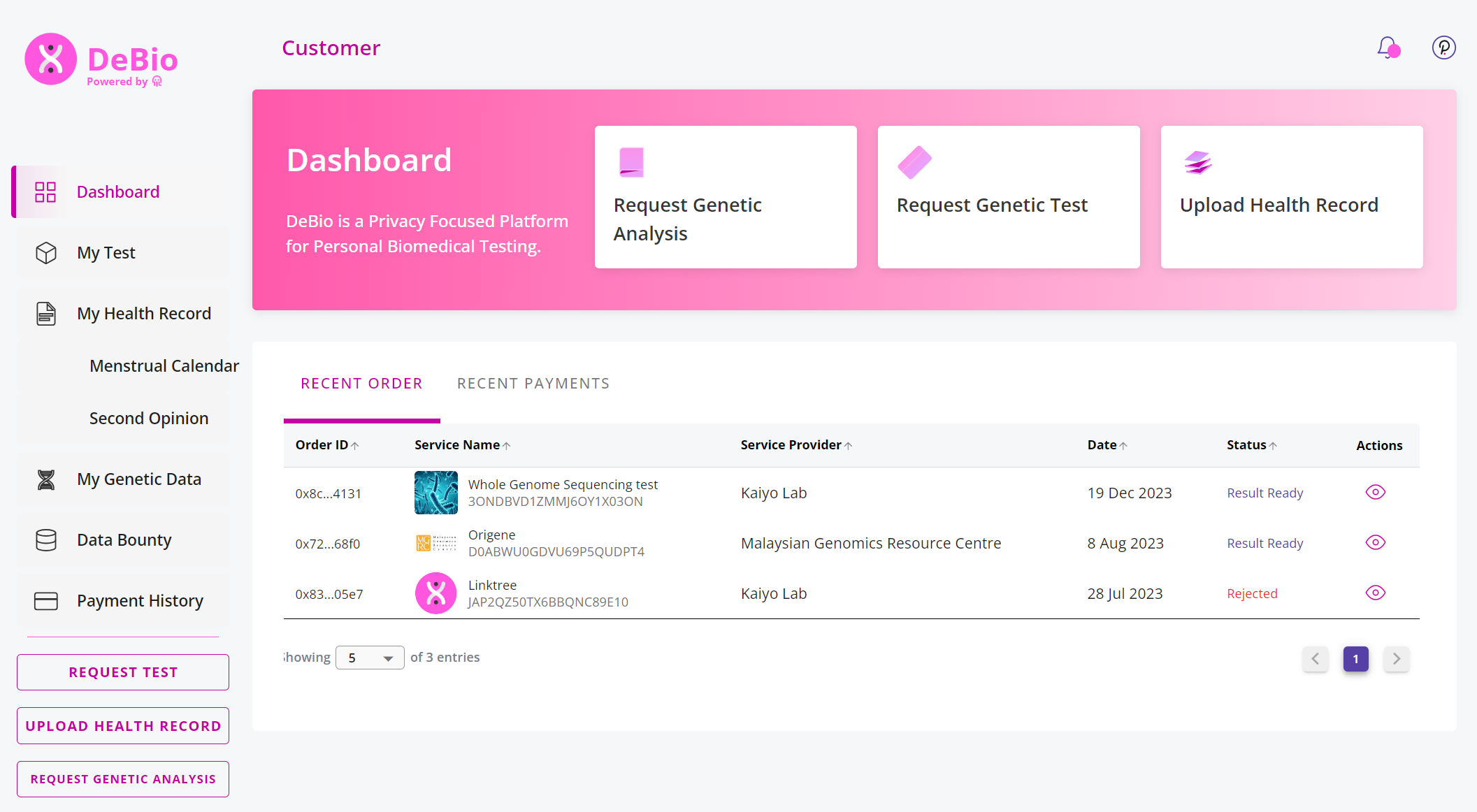View details of order 0x8c...4131

tap(1375, 492)
